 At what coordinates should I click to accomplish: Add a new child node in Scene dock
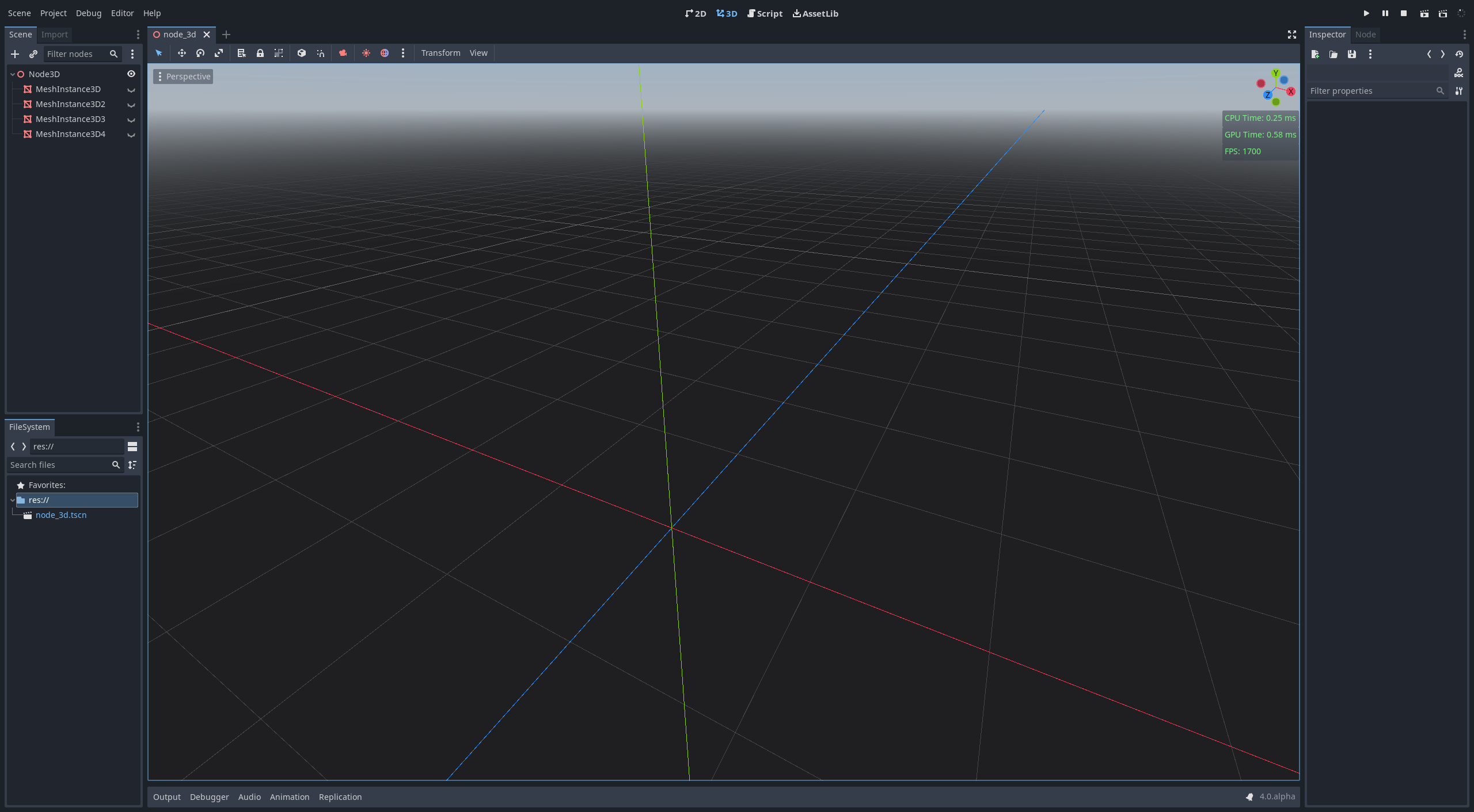(x=15, y=54)
